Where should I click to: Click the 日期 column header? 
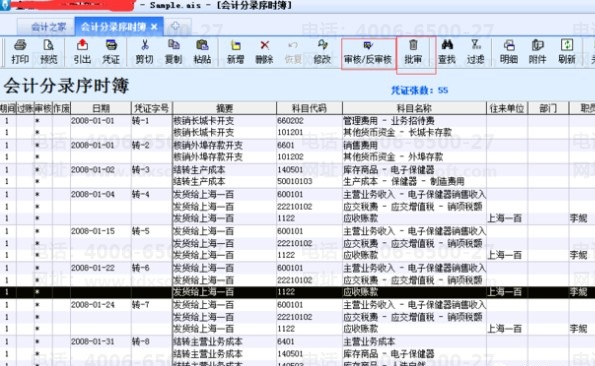[x=101, y=108]
